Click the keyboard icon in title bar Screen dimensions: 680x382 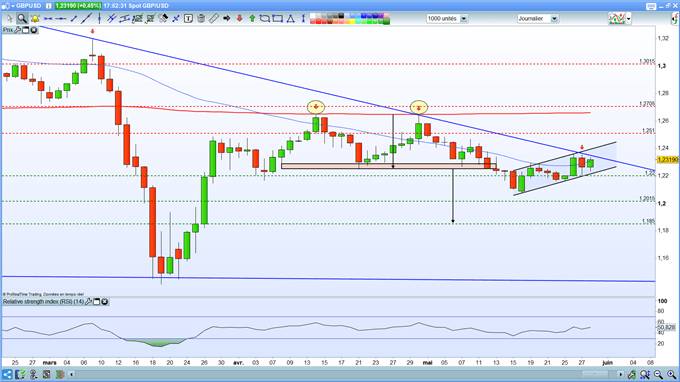pos(651,6)
